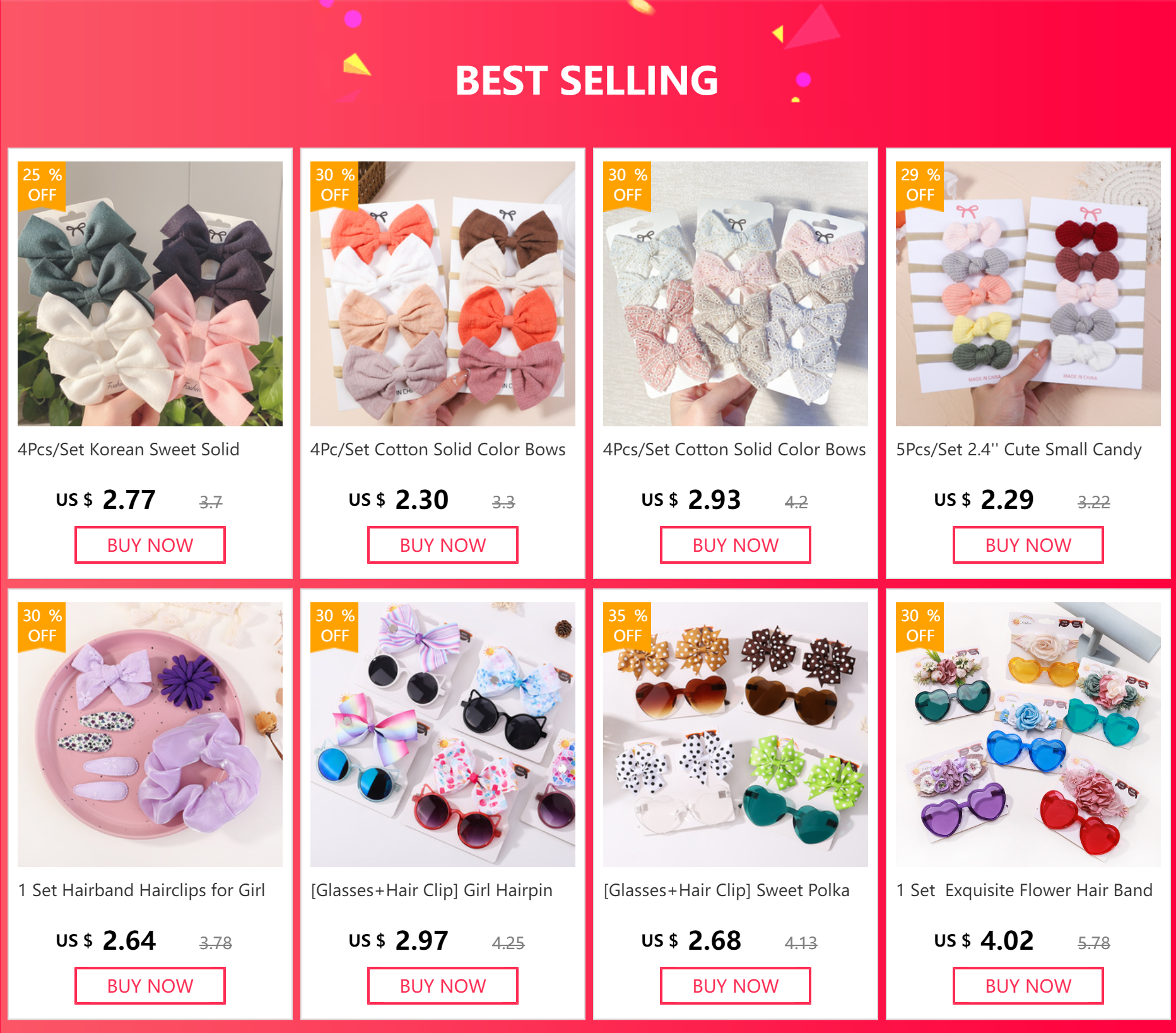The height and width of the screenshot is (1033, 1176).
Task: Click BUY NOW for Exquisite Flower Hair Band
Action: click(1028, 986)
